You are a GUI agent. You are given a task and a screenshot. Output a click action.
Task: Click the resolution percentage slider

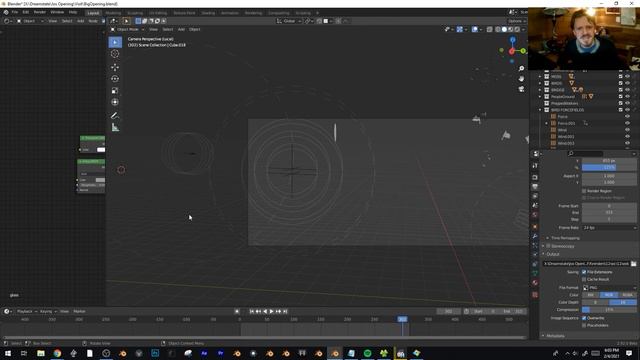609,168
